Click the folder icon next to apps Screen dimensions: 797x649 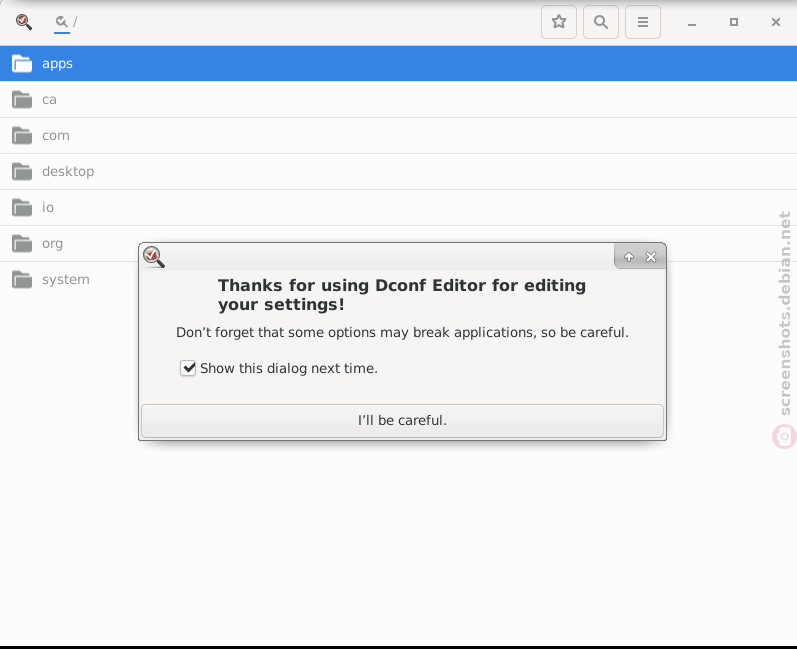pyautogui.click(x=22, y=64)
